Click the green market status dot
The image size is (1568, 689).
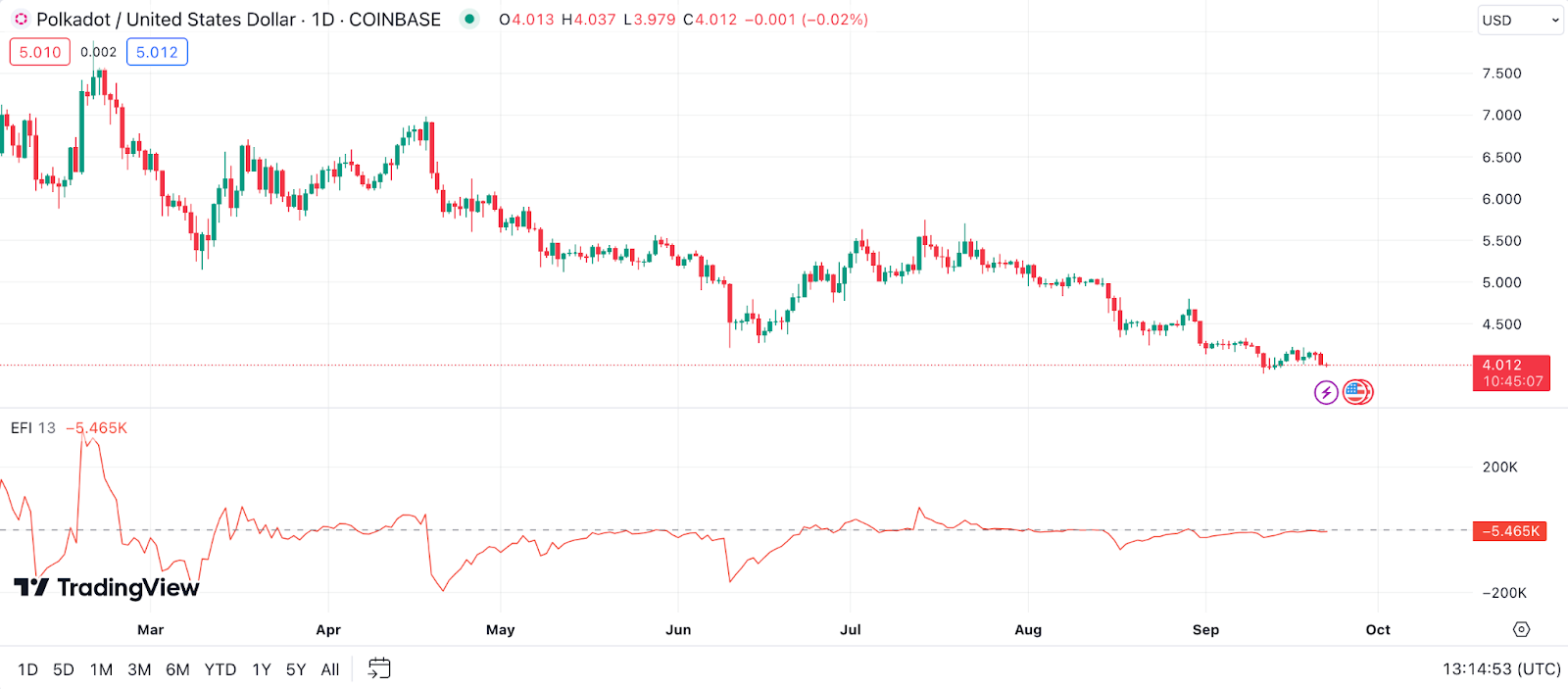pyautogui.click(x=469, y=19)
